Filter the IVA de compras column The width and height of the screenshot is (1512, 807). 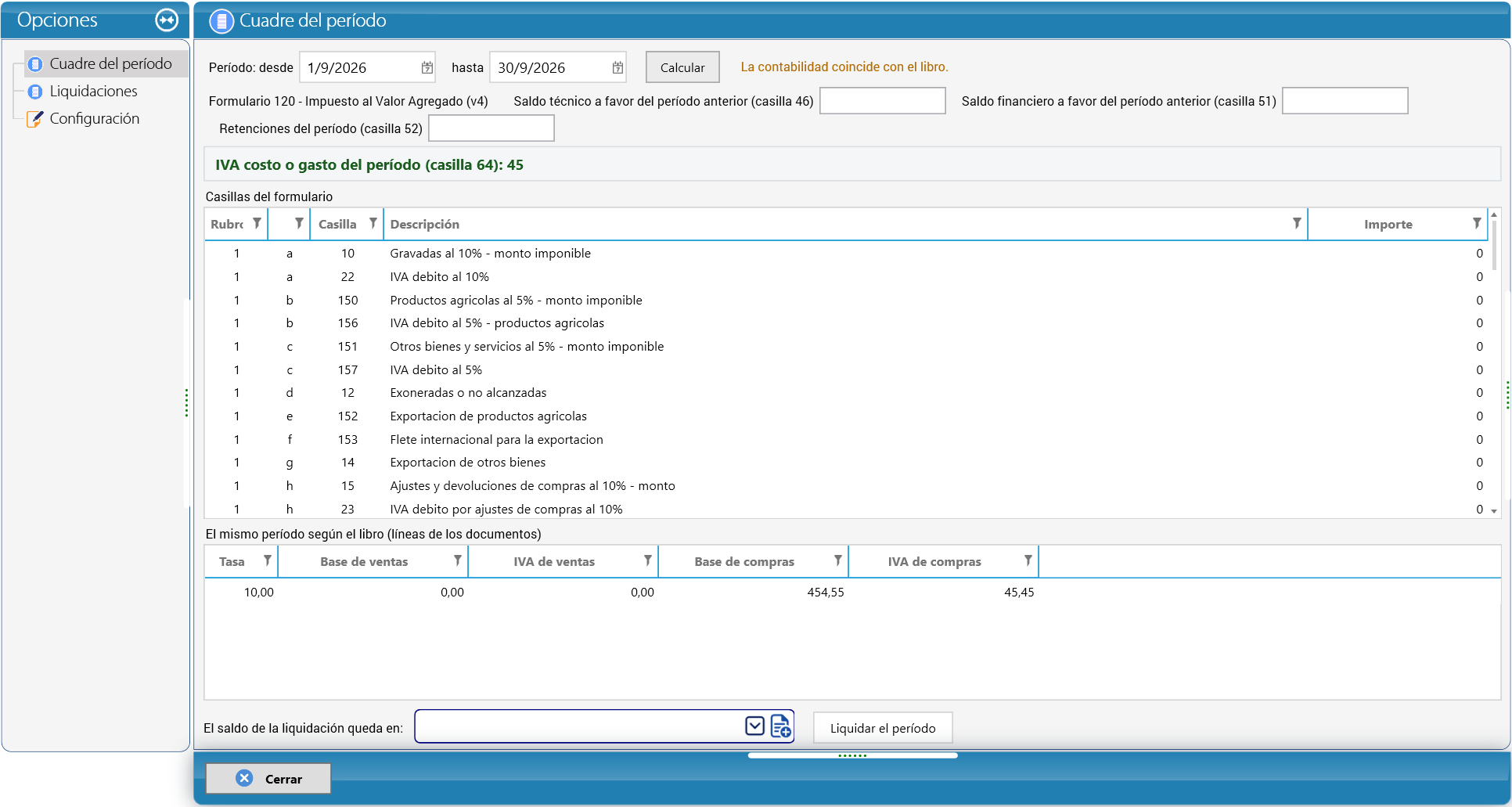[x=1028, y=561]
